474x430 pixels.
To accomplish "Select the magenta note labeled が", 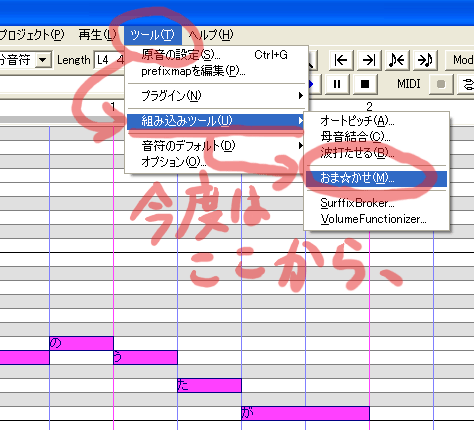I will [x=305, y=413].
